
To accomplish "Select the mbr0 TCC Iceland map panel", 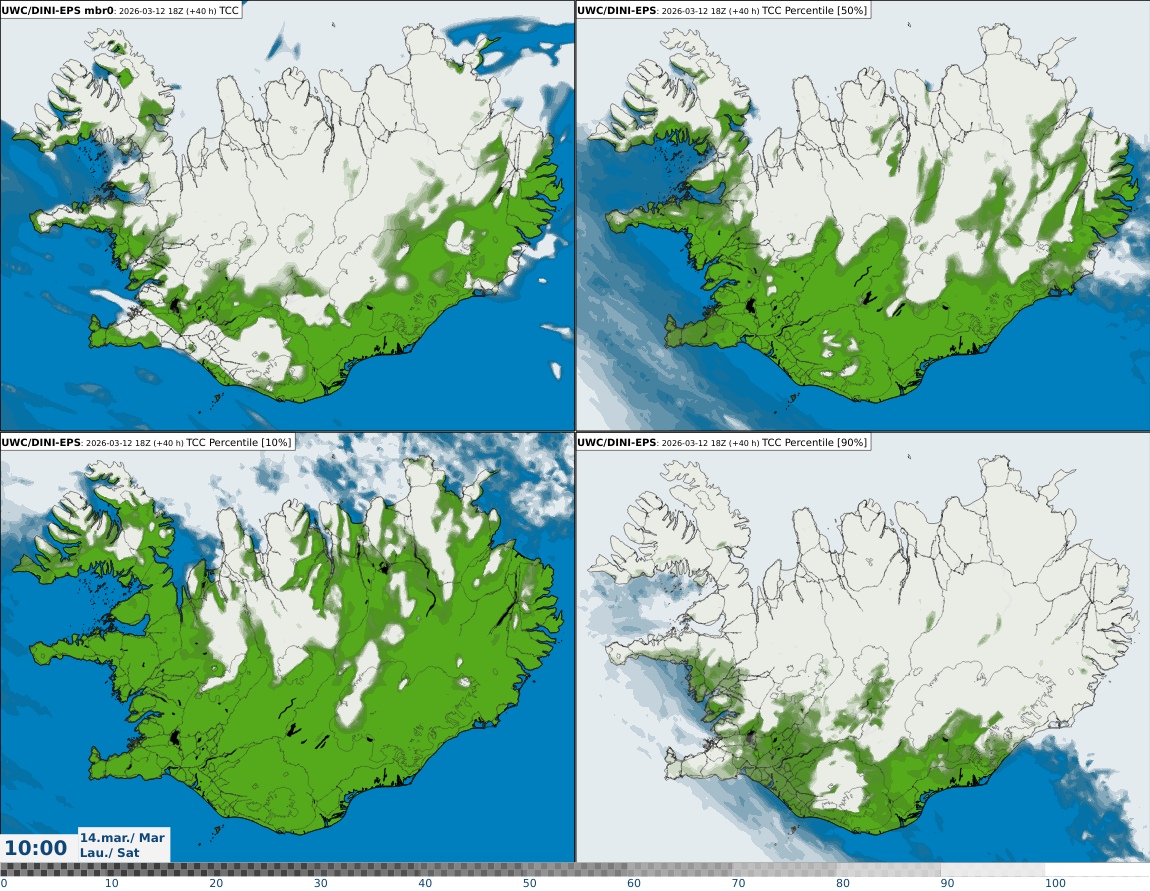I will tap(287, 216).
